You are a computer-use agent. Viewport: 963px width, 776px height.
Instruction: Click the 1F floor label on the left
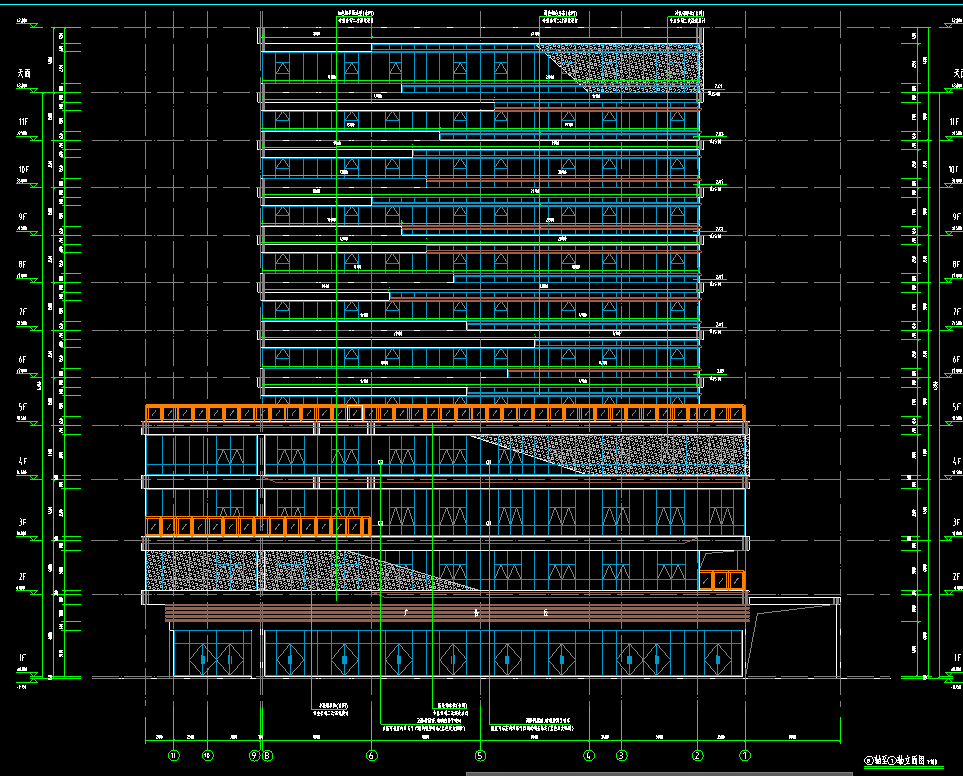tap(23, 659)
